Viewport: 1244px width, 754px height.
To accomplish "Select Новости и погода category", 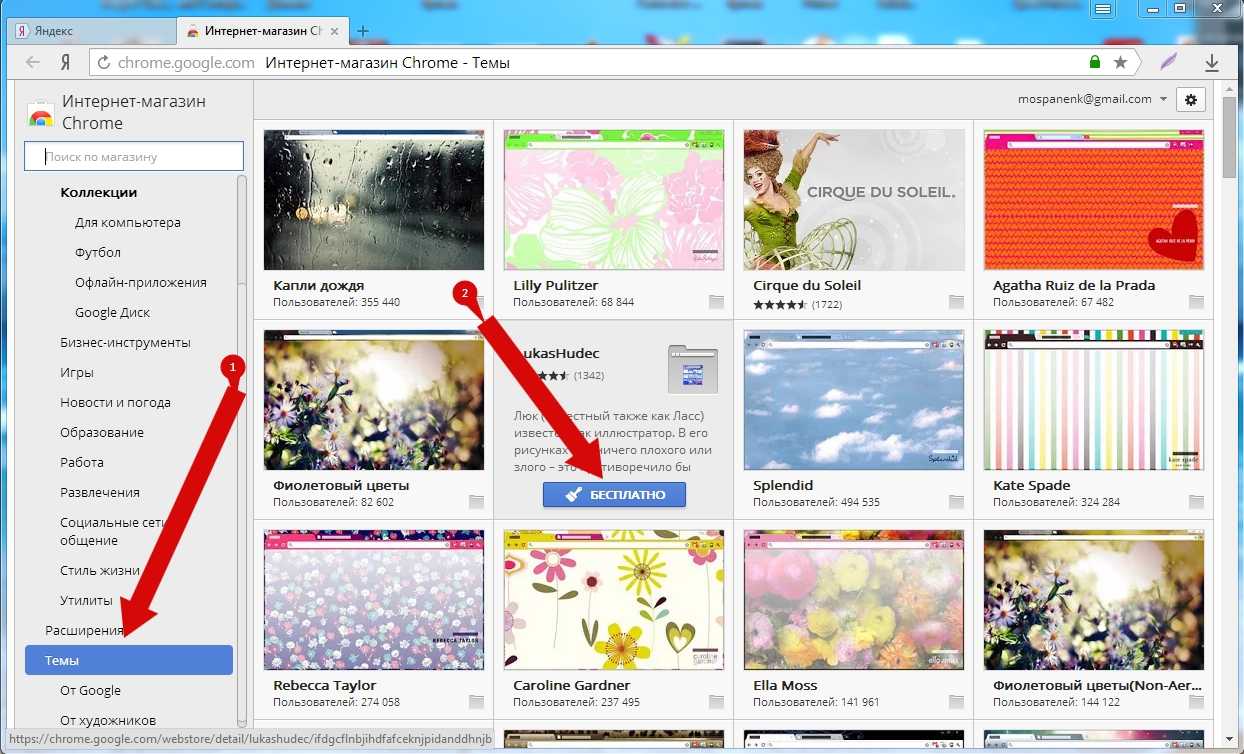I will pyautogui.click(x=115, y=402).
